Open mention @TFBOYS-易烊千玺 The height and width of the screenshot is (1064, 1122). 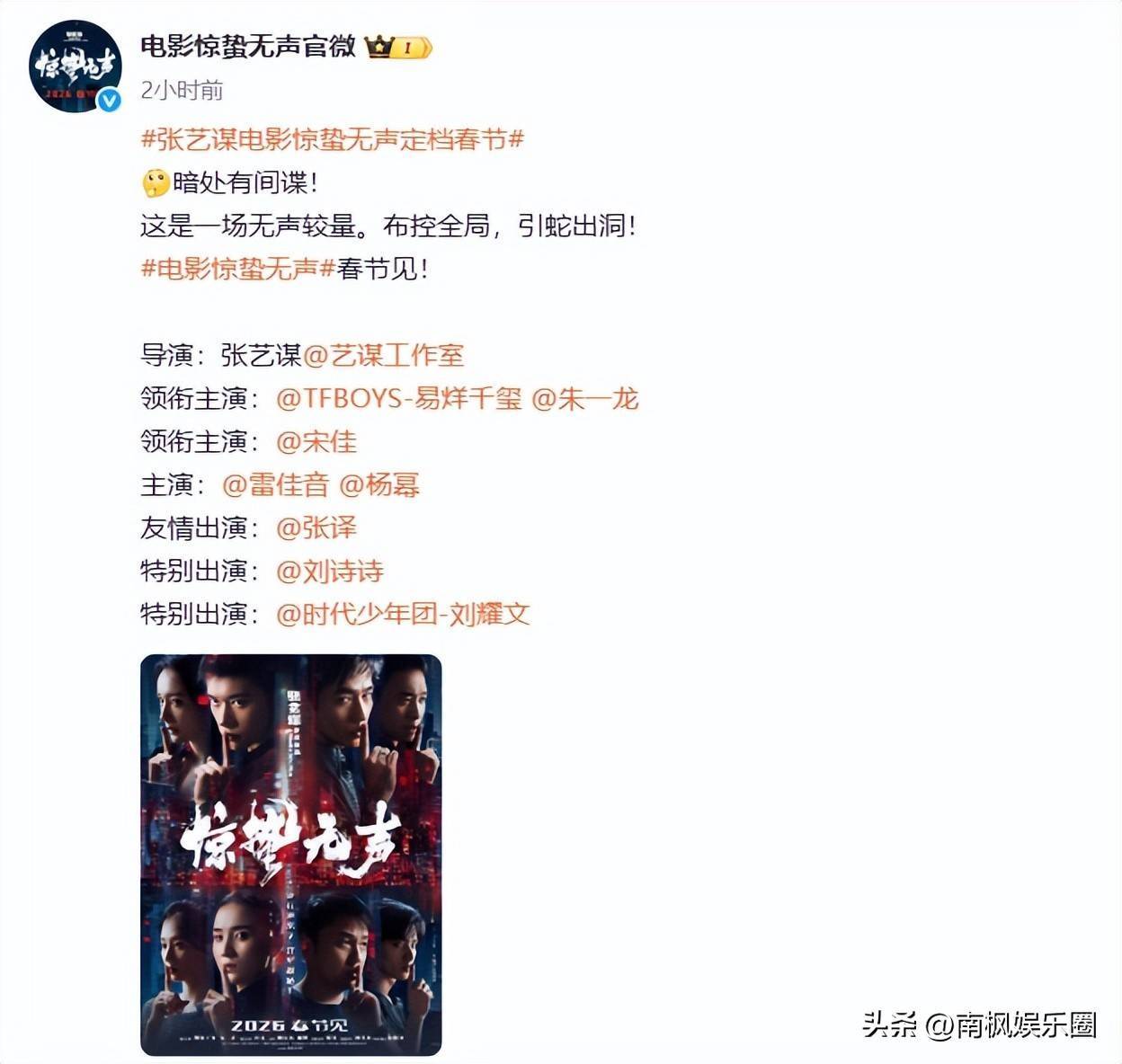click(x=399, y=398)
